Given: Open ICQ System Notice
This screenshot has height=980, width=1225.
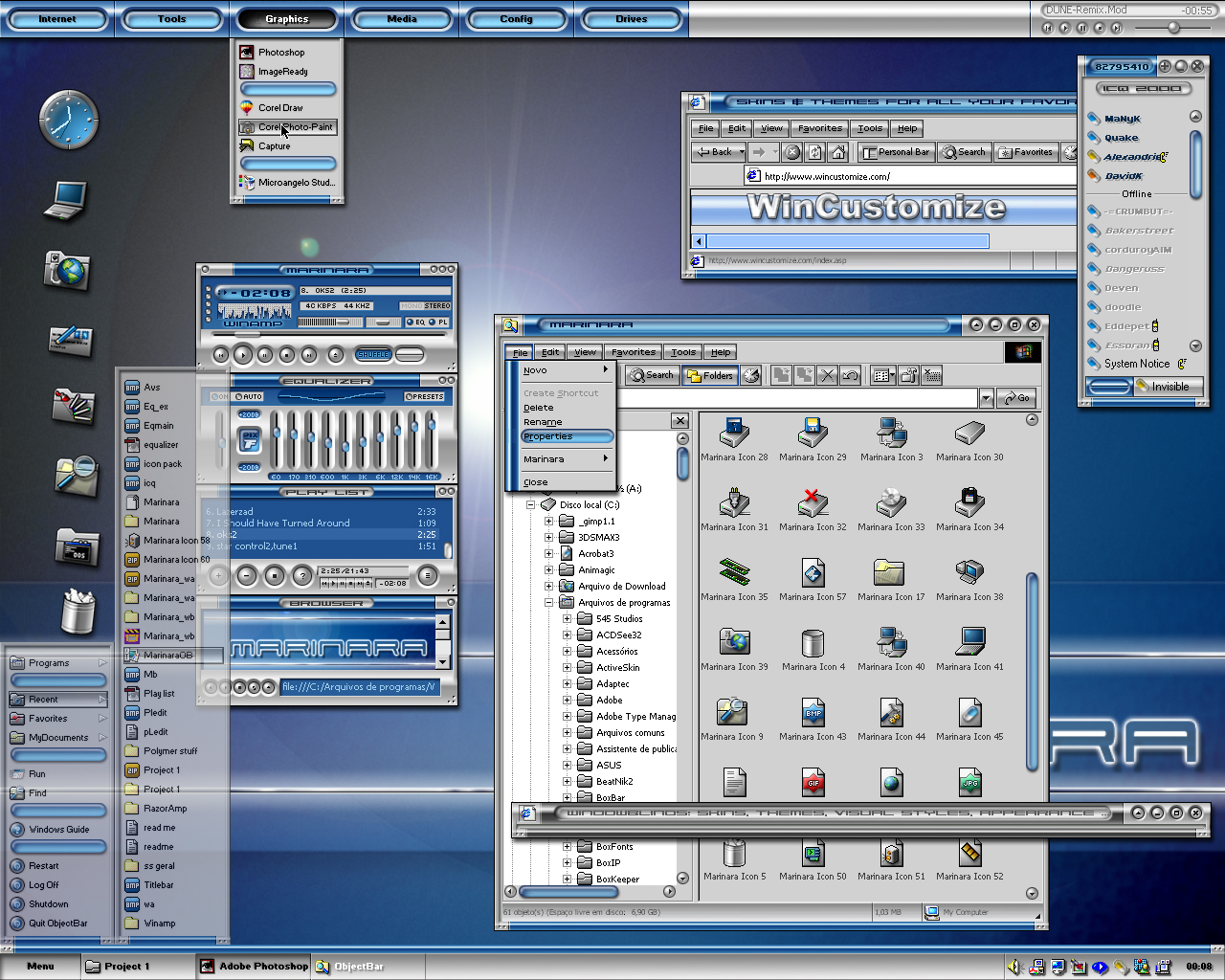Looking at the screenshot, I should 1137,364.
